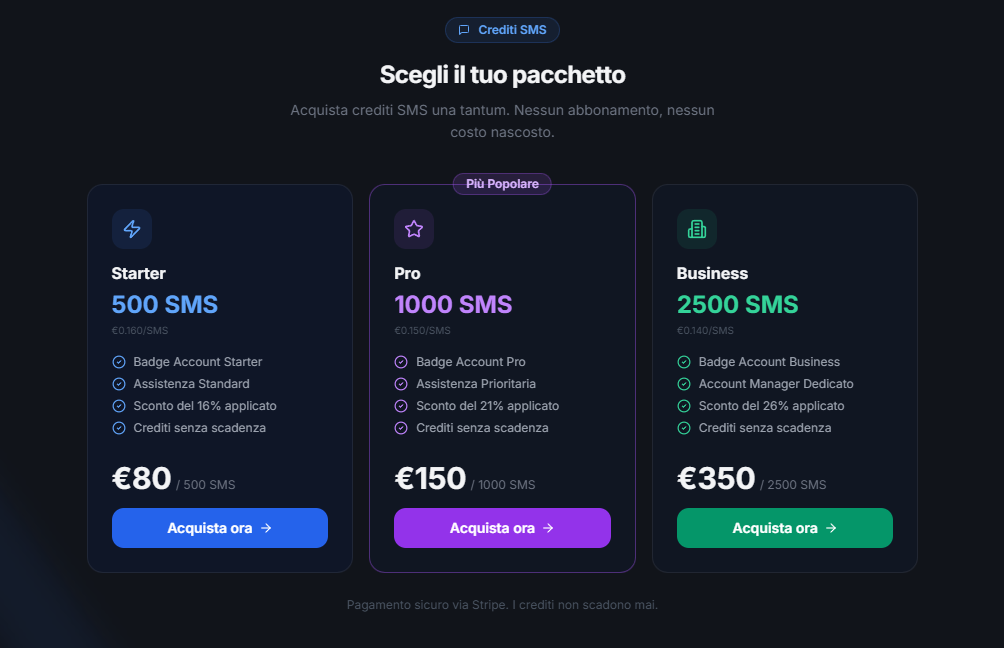
Task: Click the checkmark beside Badge Account Starter
Action: click(x=121, y=361)
